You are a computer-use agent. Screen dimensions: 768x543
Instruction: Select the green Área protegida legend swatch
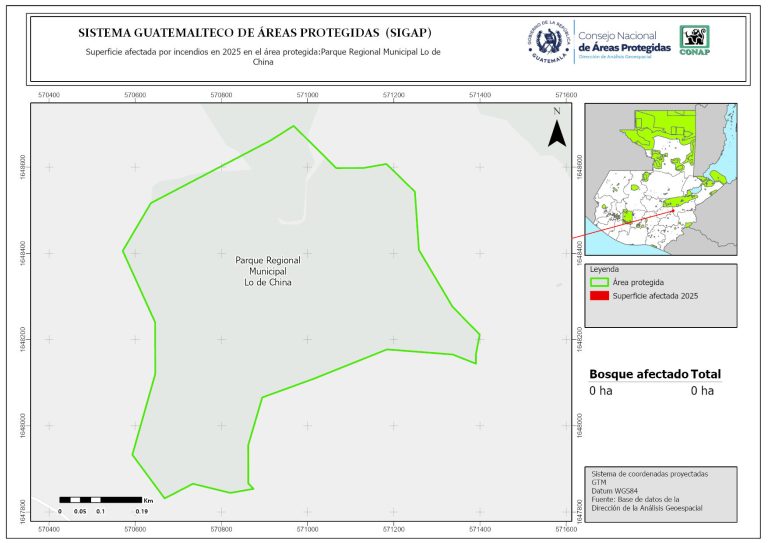(x=599, y=284)
